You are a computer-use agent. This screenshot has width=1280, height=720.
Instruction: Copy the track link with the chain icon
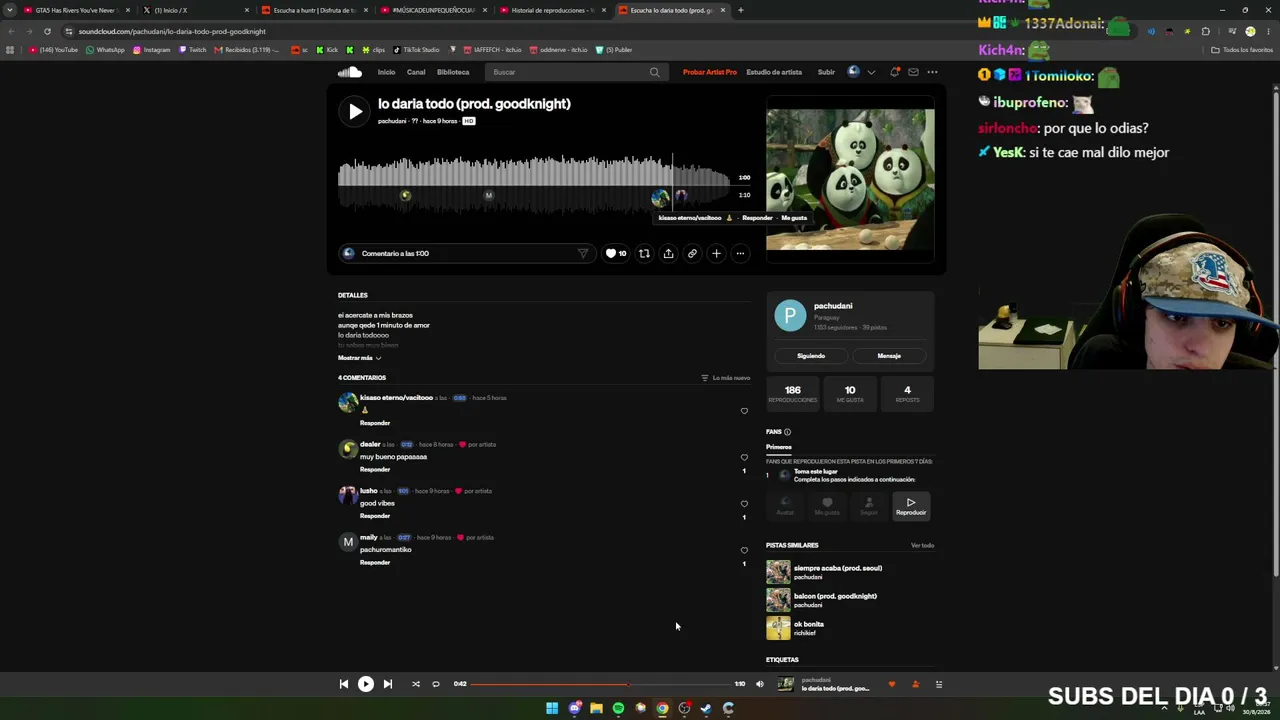click(692, 254)
